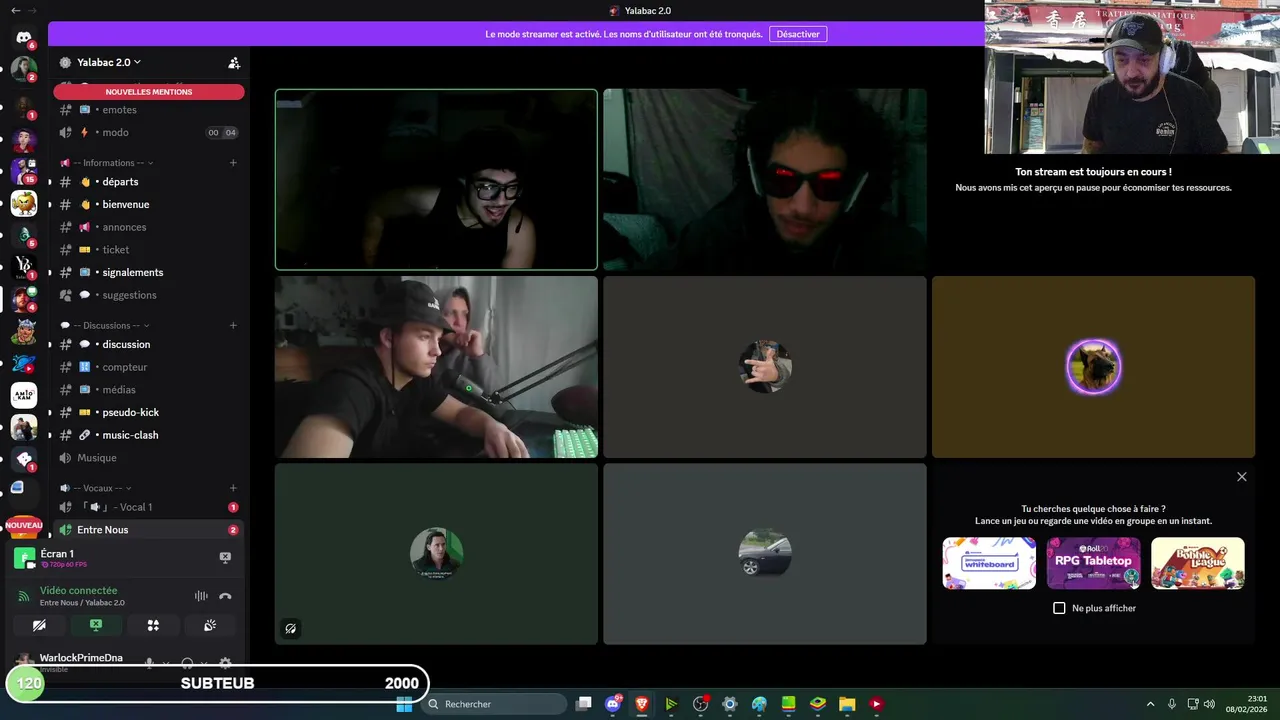Open File Explorer folder in taskbar
This screenshot has width=1280, height=720.
tap(846, 704)
